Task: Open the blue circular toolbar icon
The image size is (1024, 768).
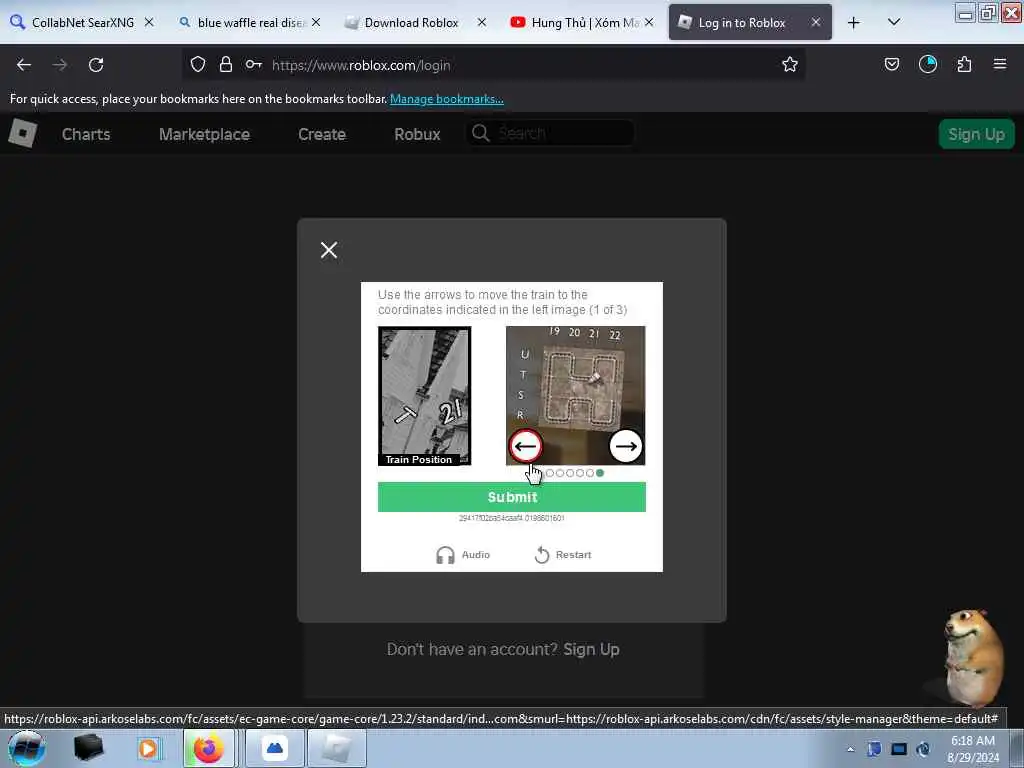Action: 928,65
